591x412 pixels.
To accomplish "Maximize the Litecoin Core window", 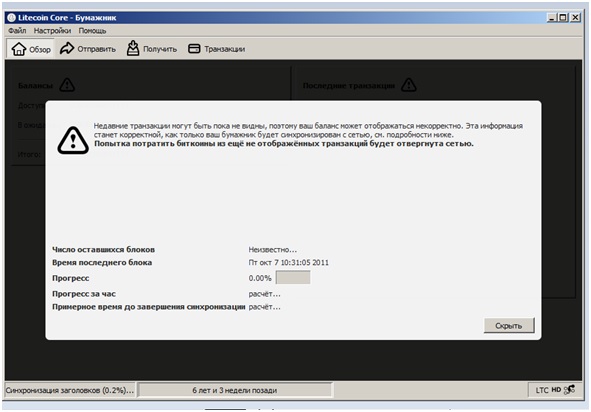I will pos(563,17).
